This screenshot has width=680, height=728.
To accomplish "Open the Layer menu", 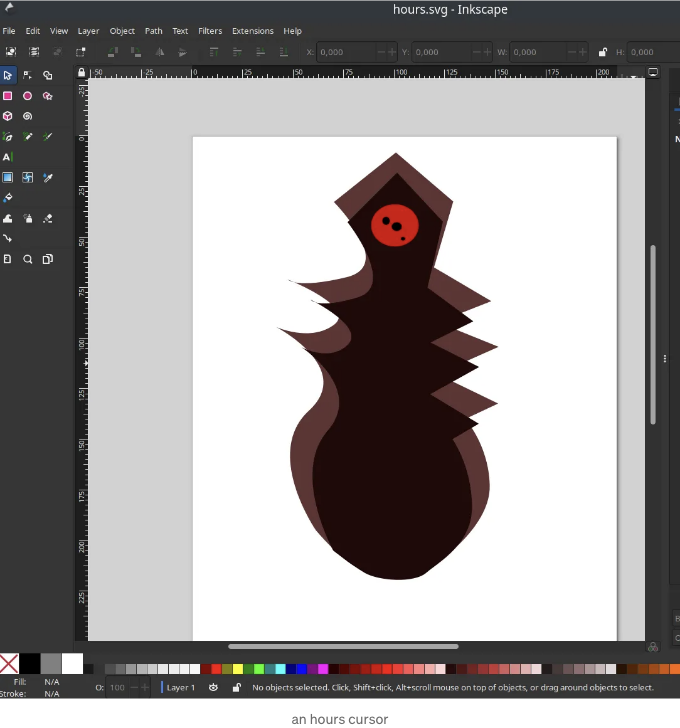I will point(88,31).
